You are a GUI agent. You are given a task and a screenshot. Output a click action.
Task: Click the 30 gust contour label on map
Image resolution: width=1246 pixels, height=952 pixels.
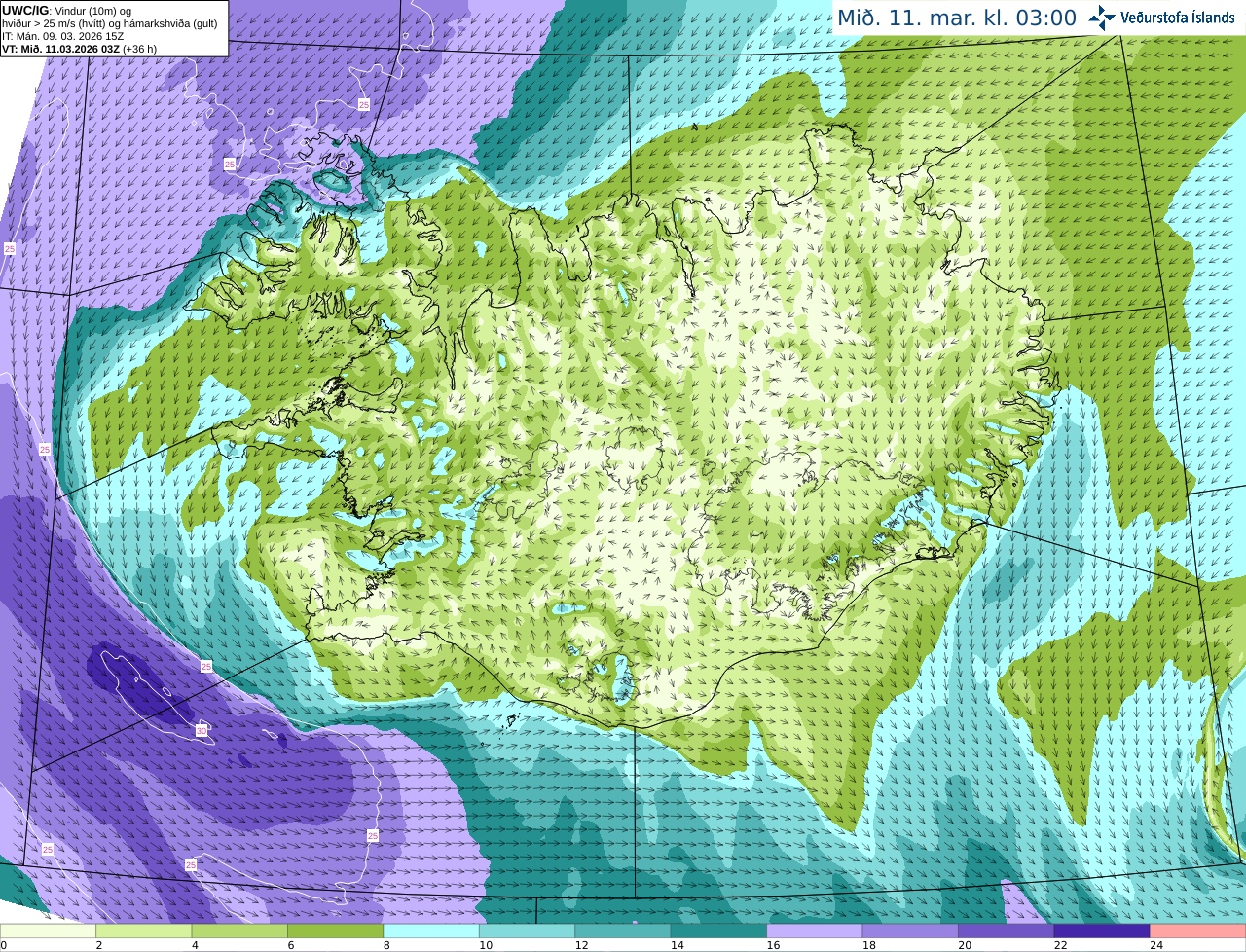(201, 731)
